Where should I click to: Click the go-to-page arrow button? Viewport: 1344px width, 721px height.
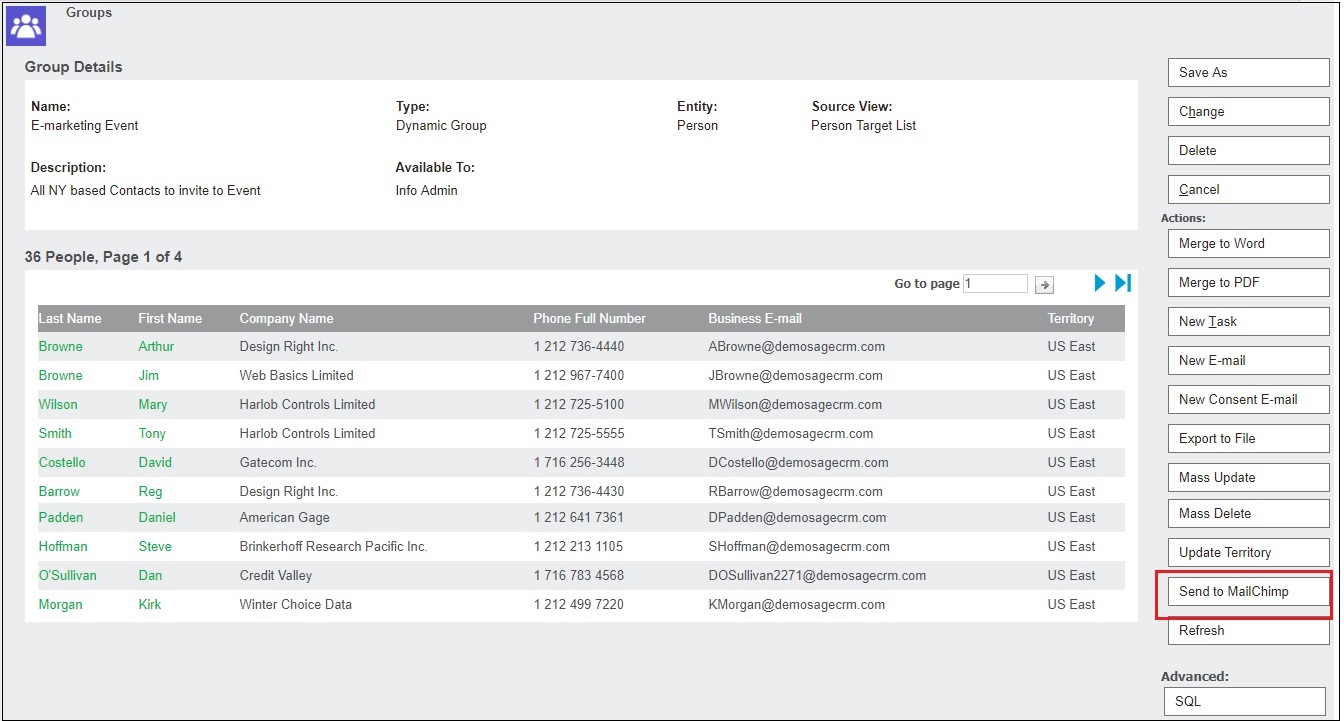tap(1044, 285)
